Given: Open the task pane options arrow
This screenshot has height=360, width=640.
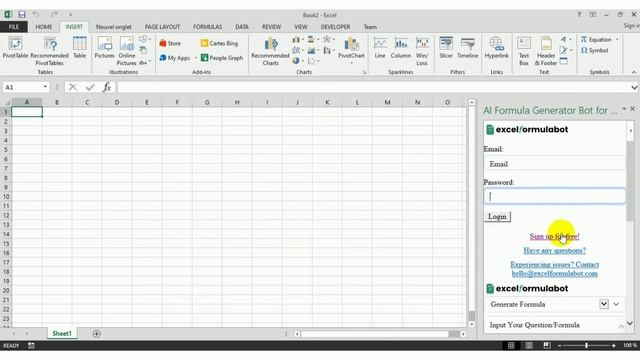Looking at the screenshot, I should [x=624, y=109].
